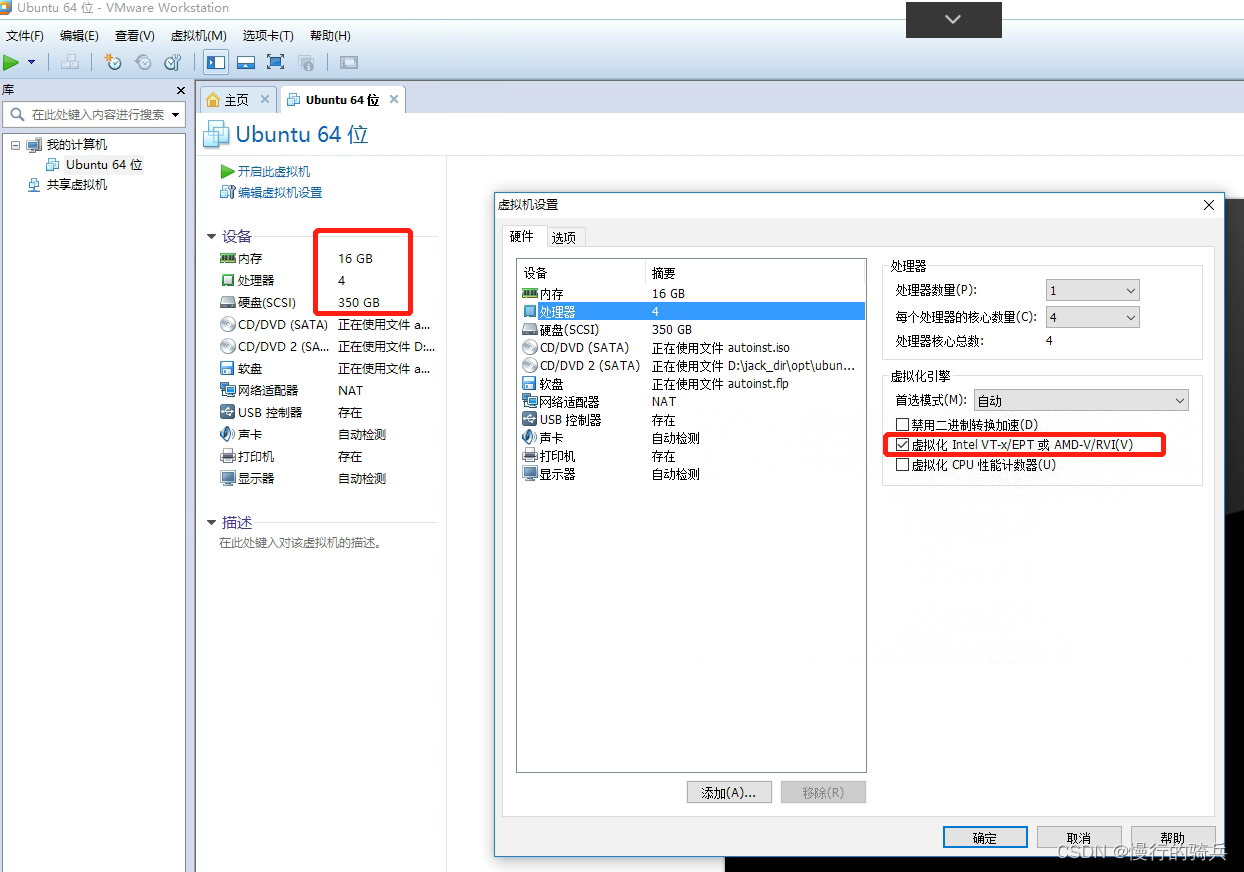
Task: Open the 编辑(E) menu
Action: 79,36
